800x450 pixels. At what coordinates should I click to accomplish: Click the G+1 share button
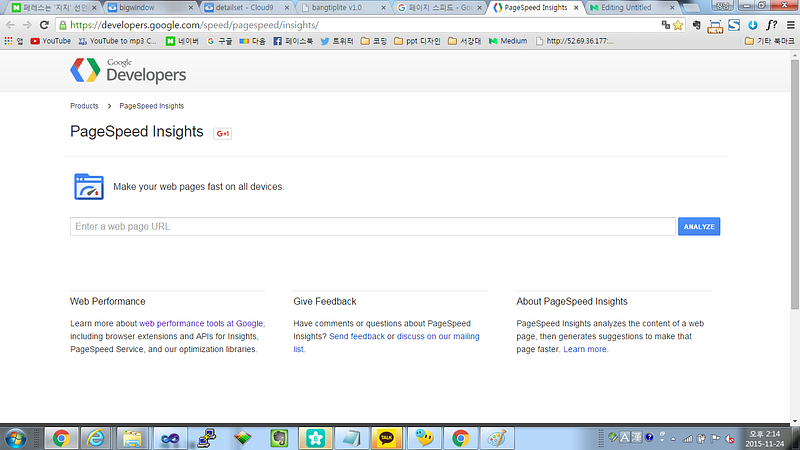222,133
